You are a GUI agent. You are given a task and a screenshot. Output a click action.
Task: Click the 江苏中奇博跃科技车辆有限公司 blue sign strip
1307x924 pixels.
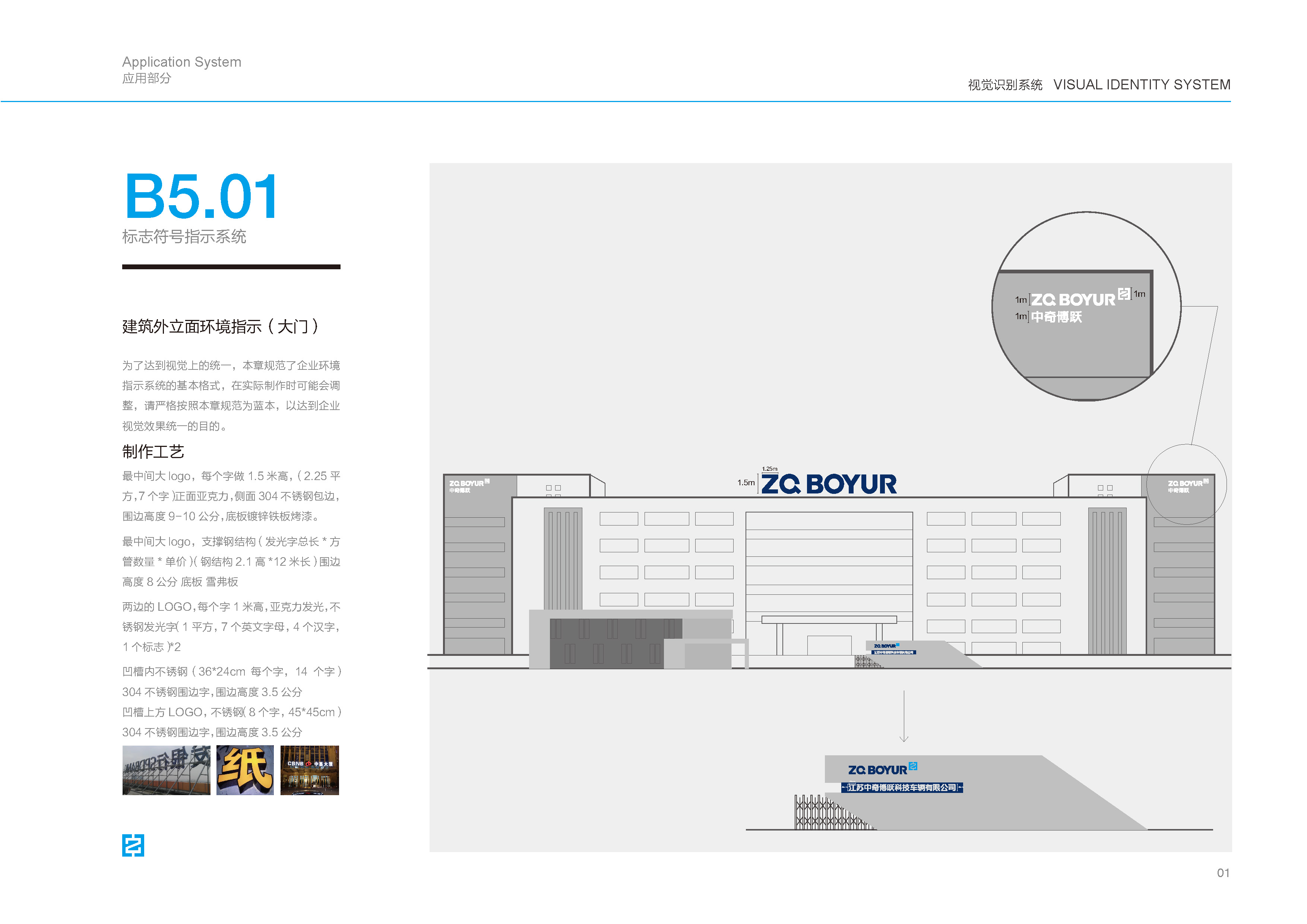coord(902,787)
